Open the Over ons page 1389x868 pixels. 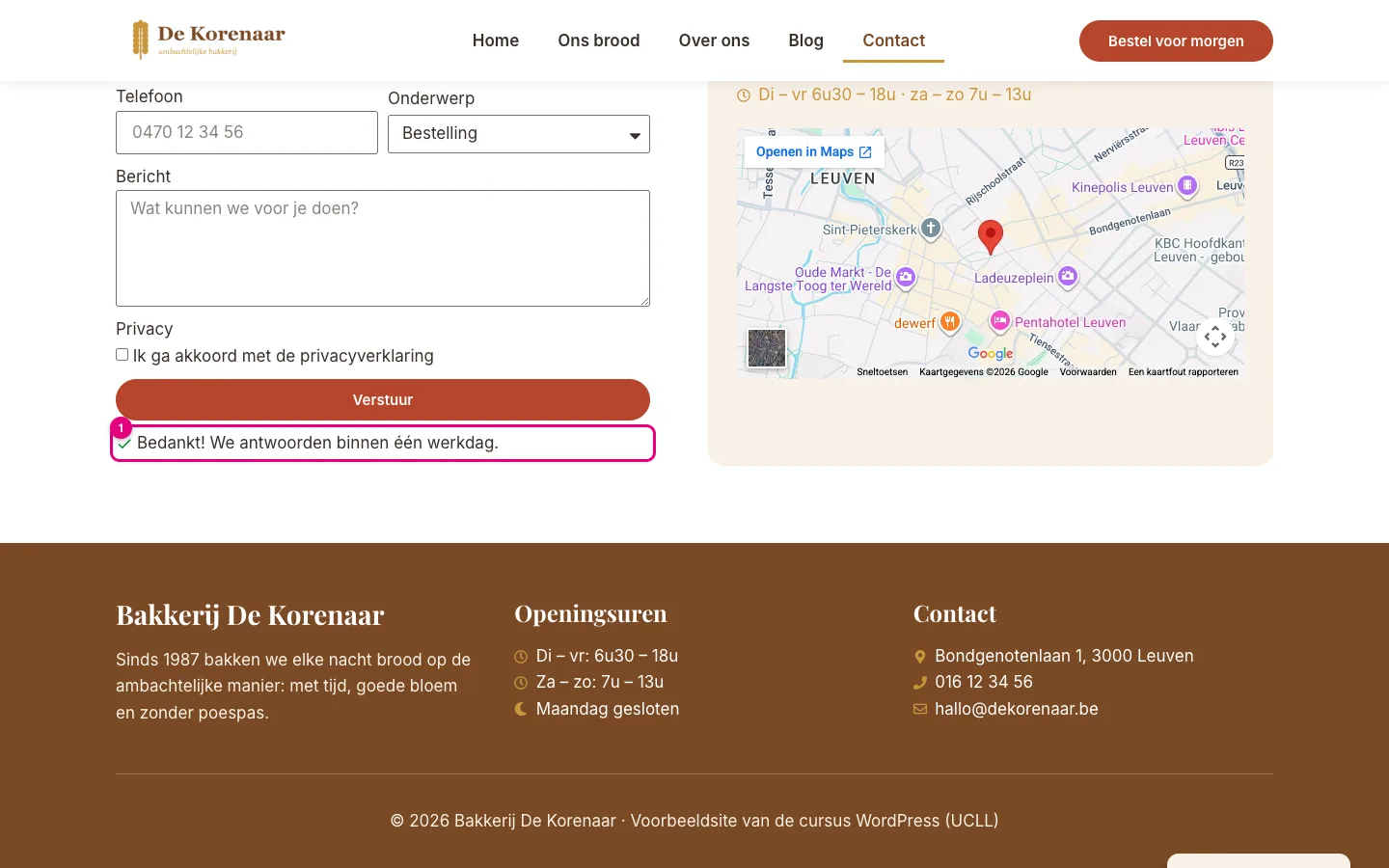tap(714, 41)
